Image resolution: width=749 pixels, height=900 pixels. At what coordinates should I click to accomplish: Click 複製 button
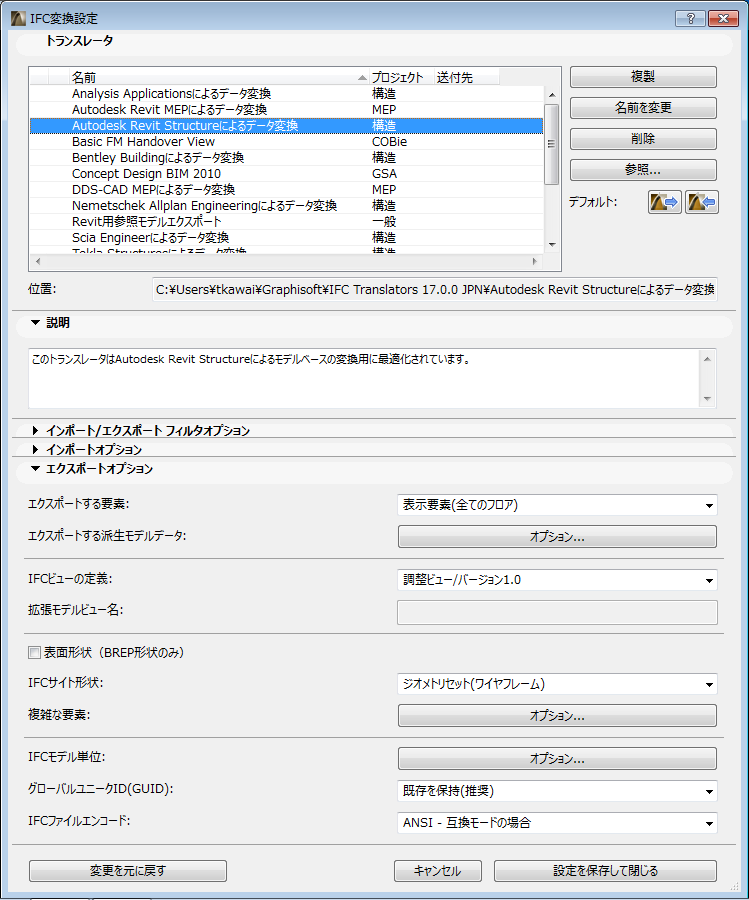(x=643, y=77)
